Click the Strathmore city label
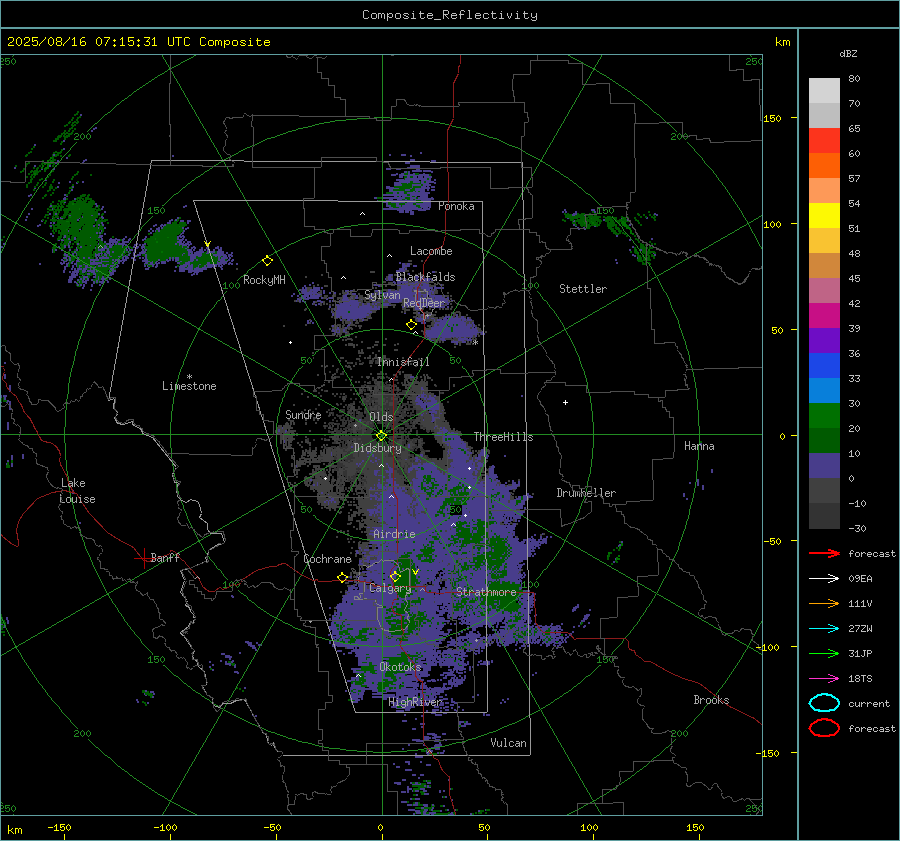Screen dimensions: 900x841 [x=486, y=592]
